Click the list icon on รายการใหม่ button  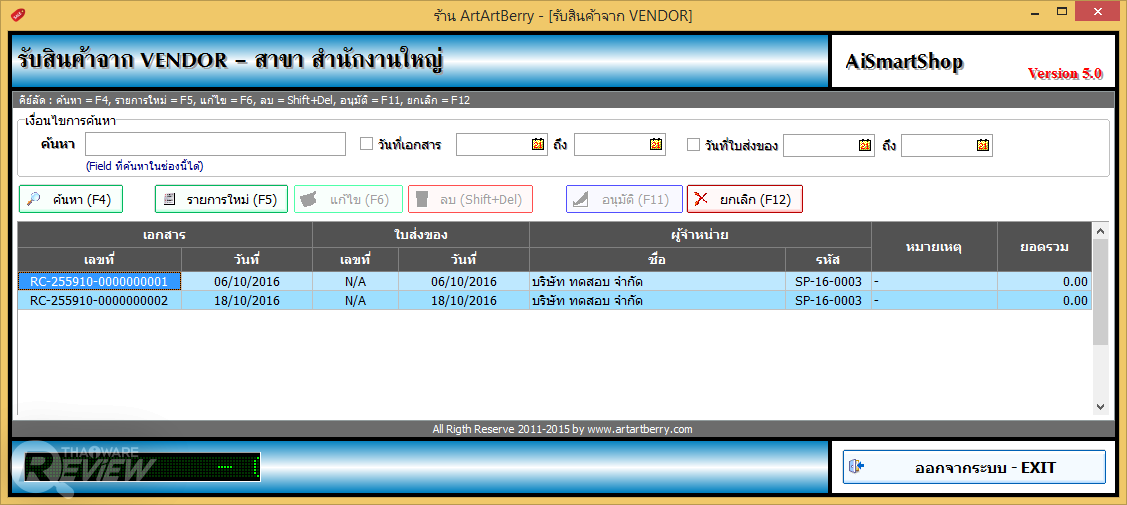click(x=170, y=199)
